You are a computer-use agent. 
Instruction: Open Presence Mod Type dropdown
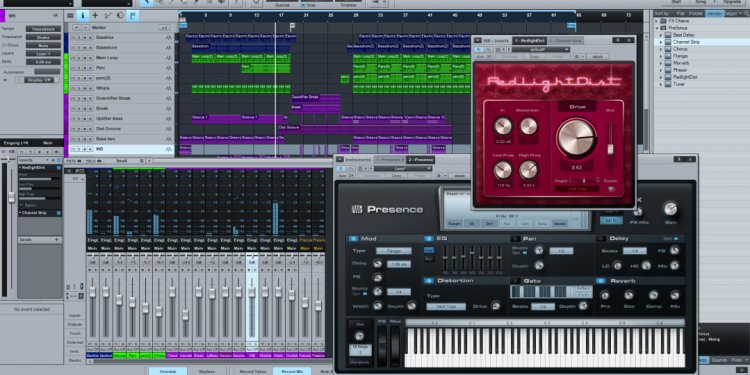pos(394,251)
